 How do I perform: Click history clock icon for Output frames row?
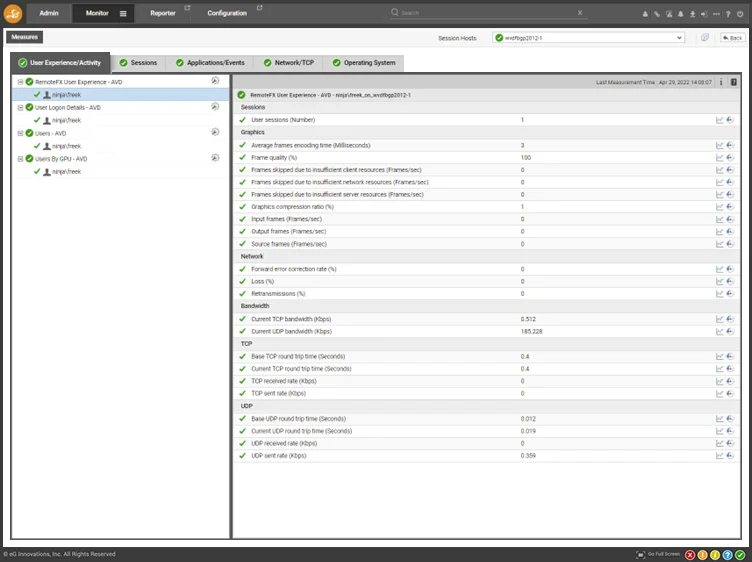coord(730,232)
